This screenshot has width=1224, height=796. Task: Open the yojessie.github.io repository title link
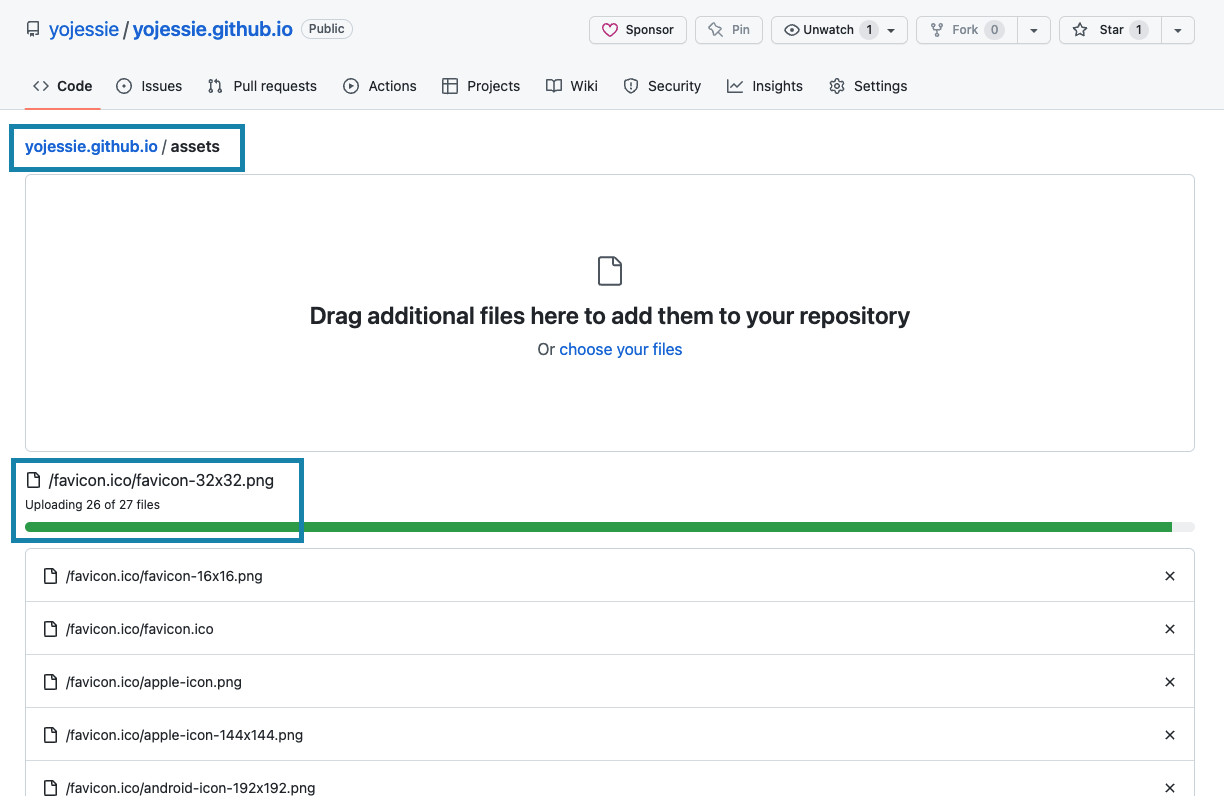[213, 29]
